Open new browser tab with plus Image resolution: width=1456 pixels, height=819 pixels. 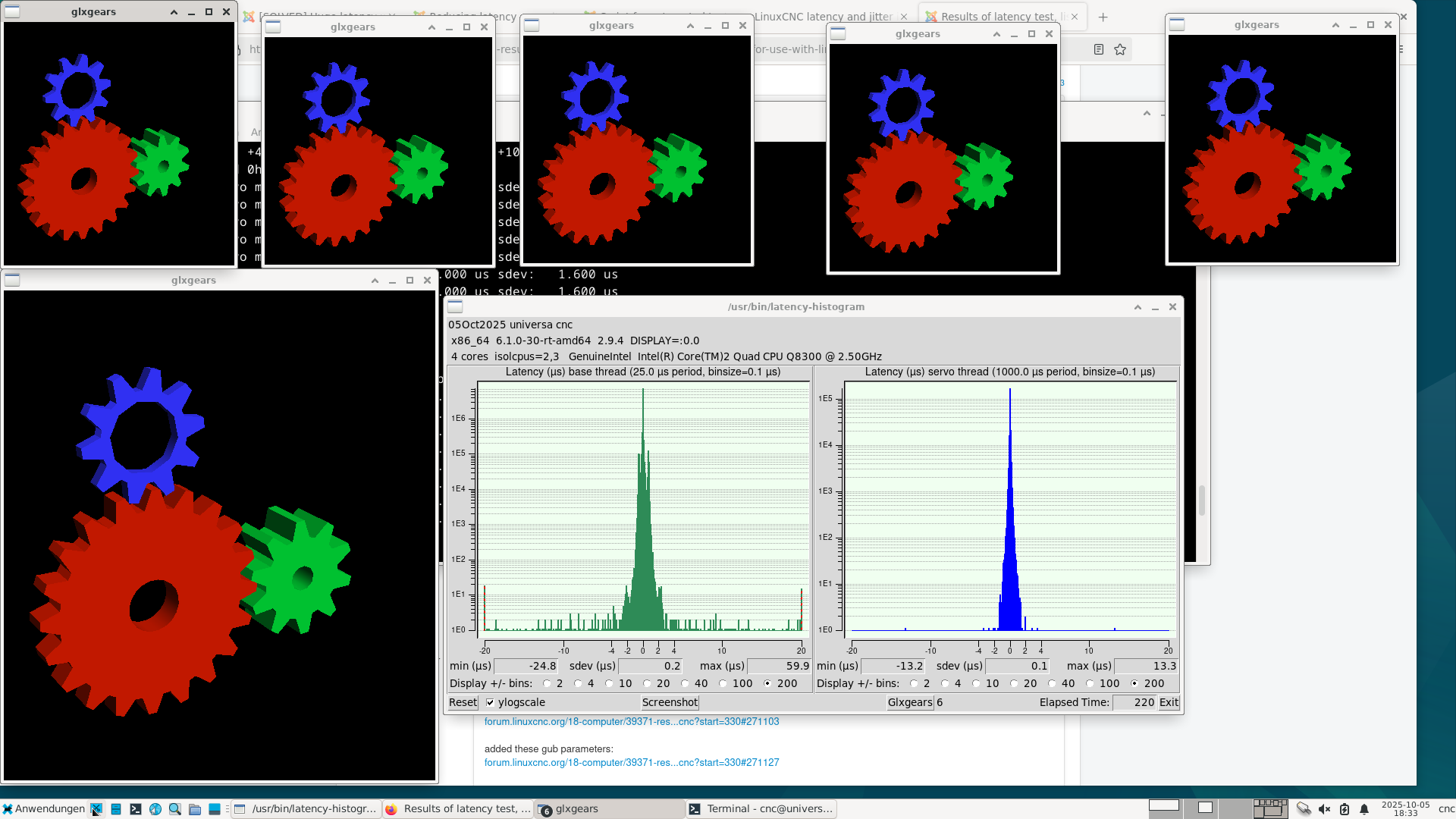click(1103, 17)
